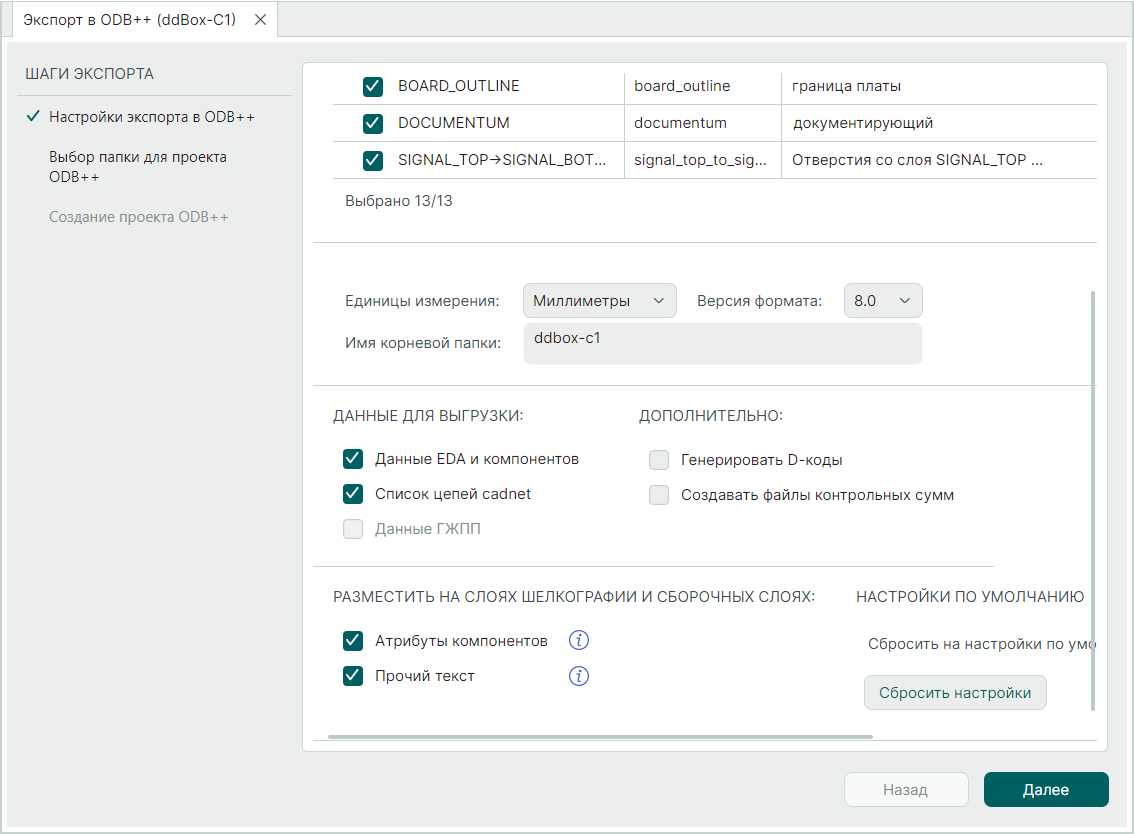Uncheck the DOCUMENTUM layer checkbox
Viewport: 1134px width, 834px height.
[x=373, y=124]
